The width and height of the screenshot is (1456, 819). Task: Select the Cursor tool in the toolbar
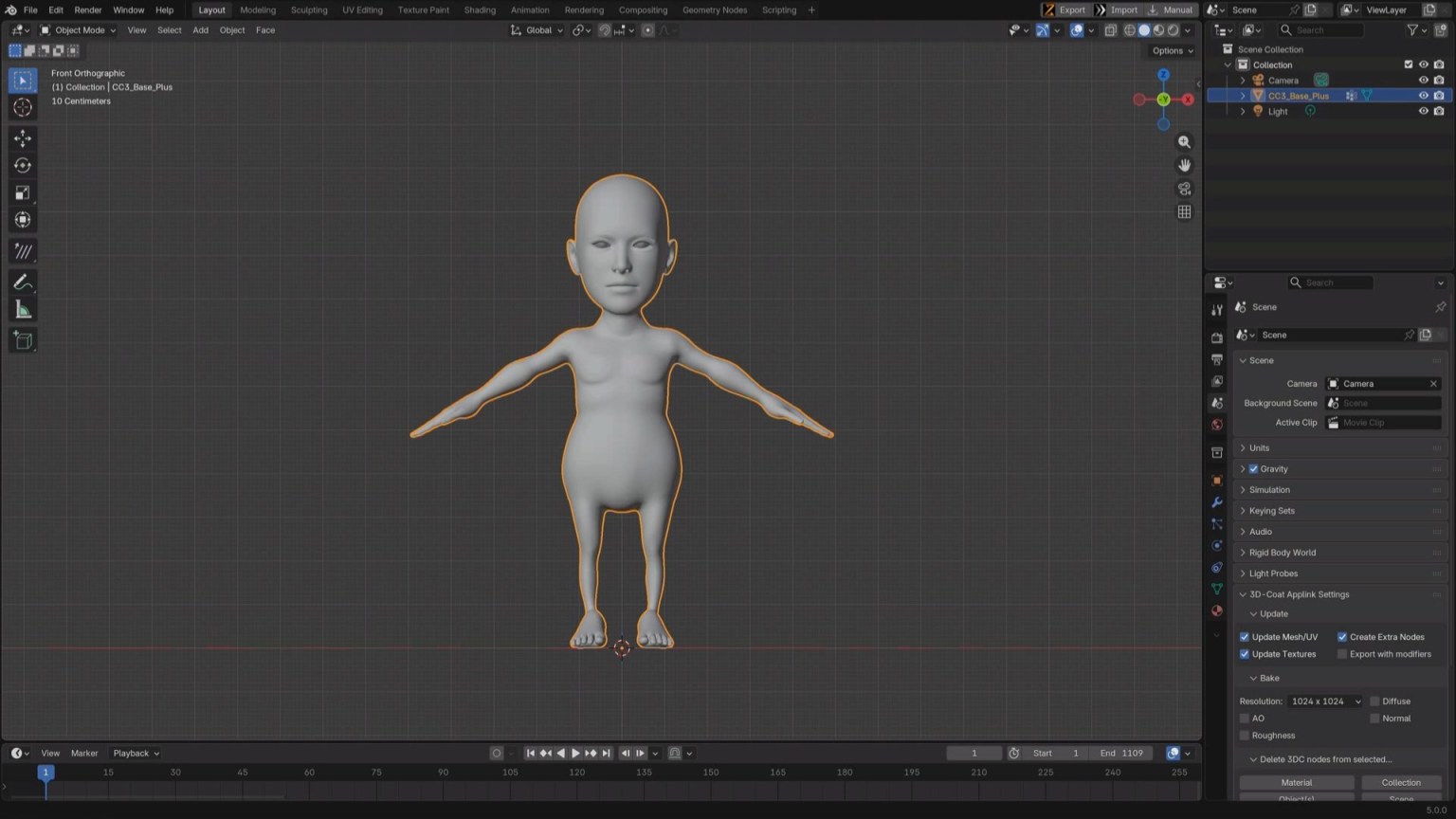(x=23, y=108)
